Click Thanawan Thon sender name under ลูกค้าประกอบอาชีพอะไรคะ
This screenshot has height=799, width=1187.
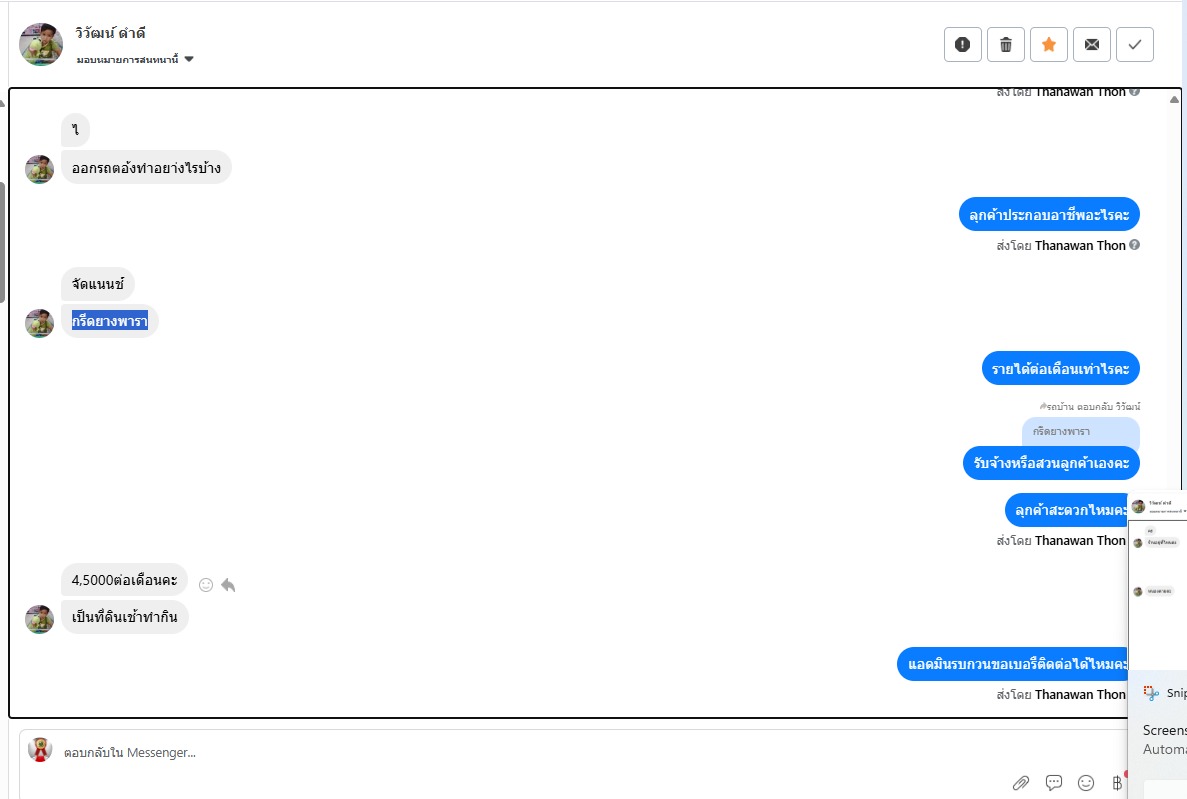pos(1079,245)
